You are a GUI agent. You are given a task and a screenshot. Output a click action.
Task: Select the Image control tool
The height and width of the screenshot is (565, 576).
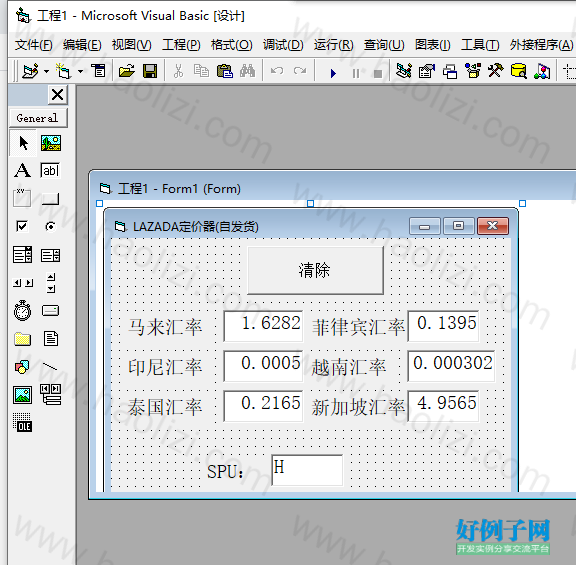(22, 395)
